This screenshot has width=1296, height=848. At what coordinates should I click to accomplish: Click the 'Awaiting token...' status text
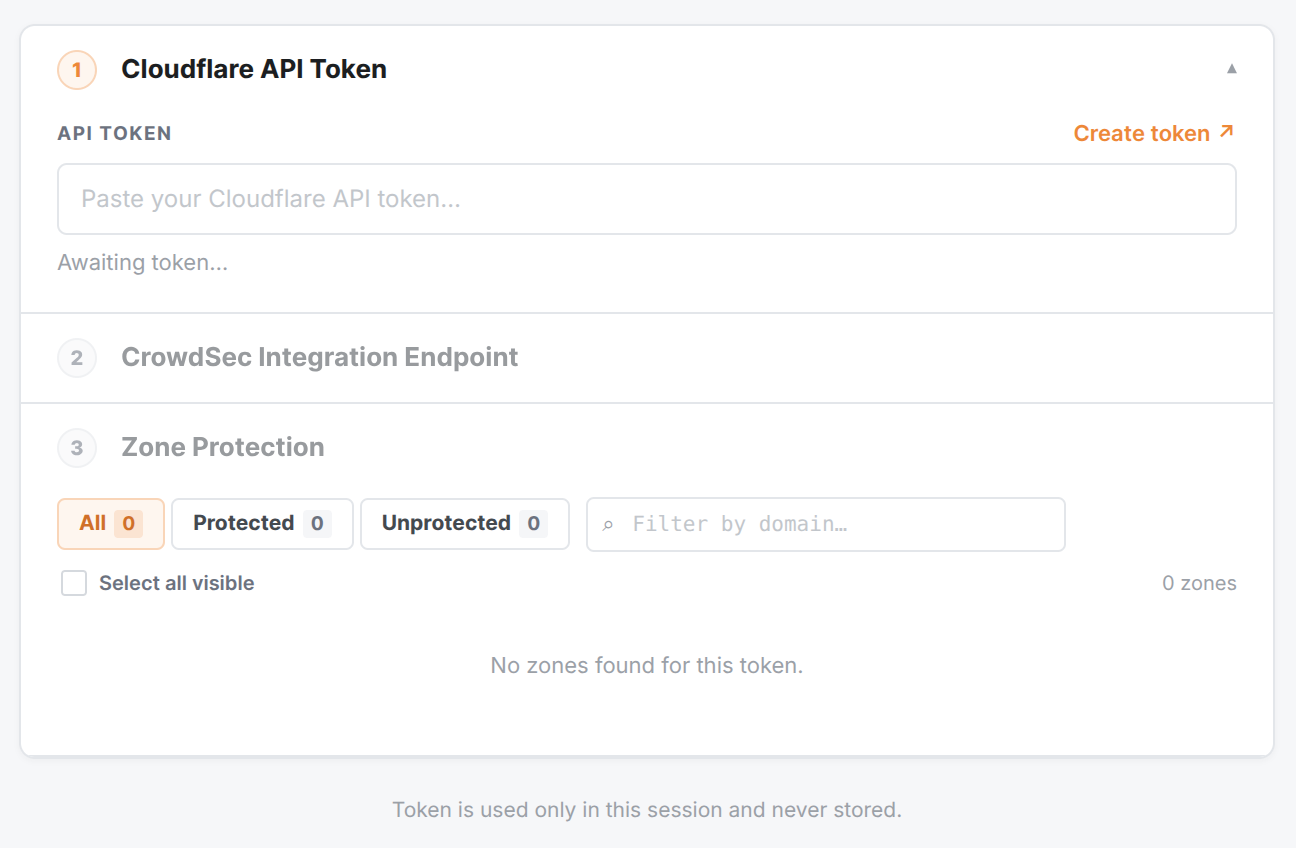(143, 263)
